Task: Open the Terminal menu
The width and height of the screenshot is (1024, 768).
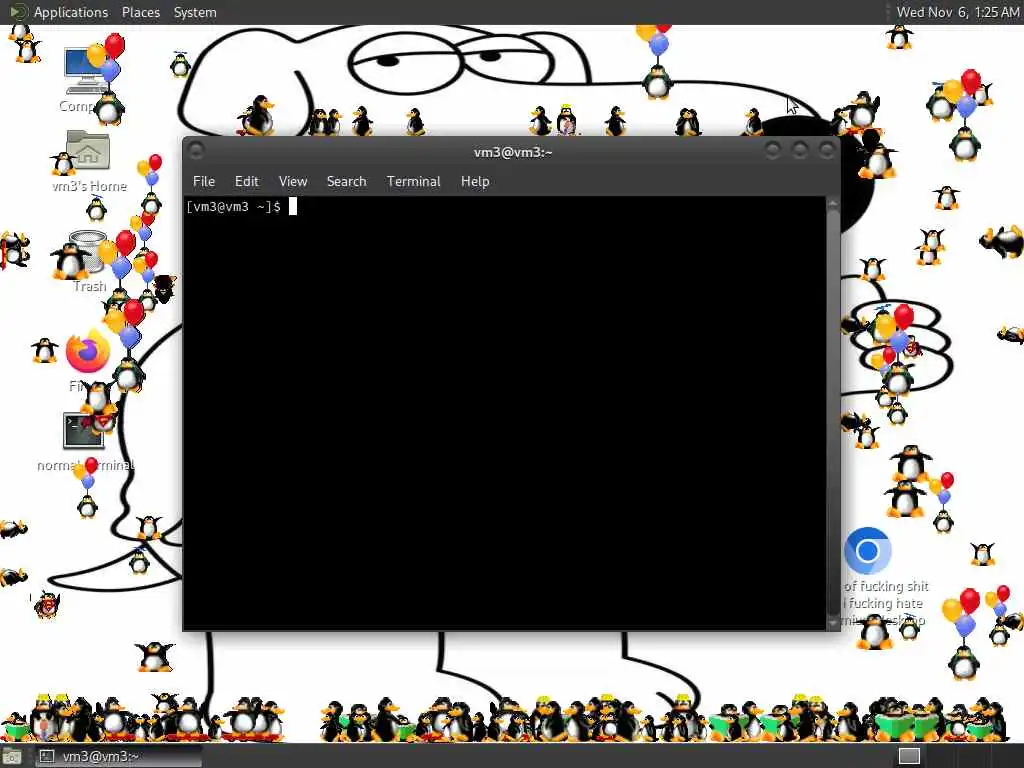Action: [413, 182]
